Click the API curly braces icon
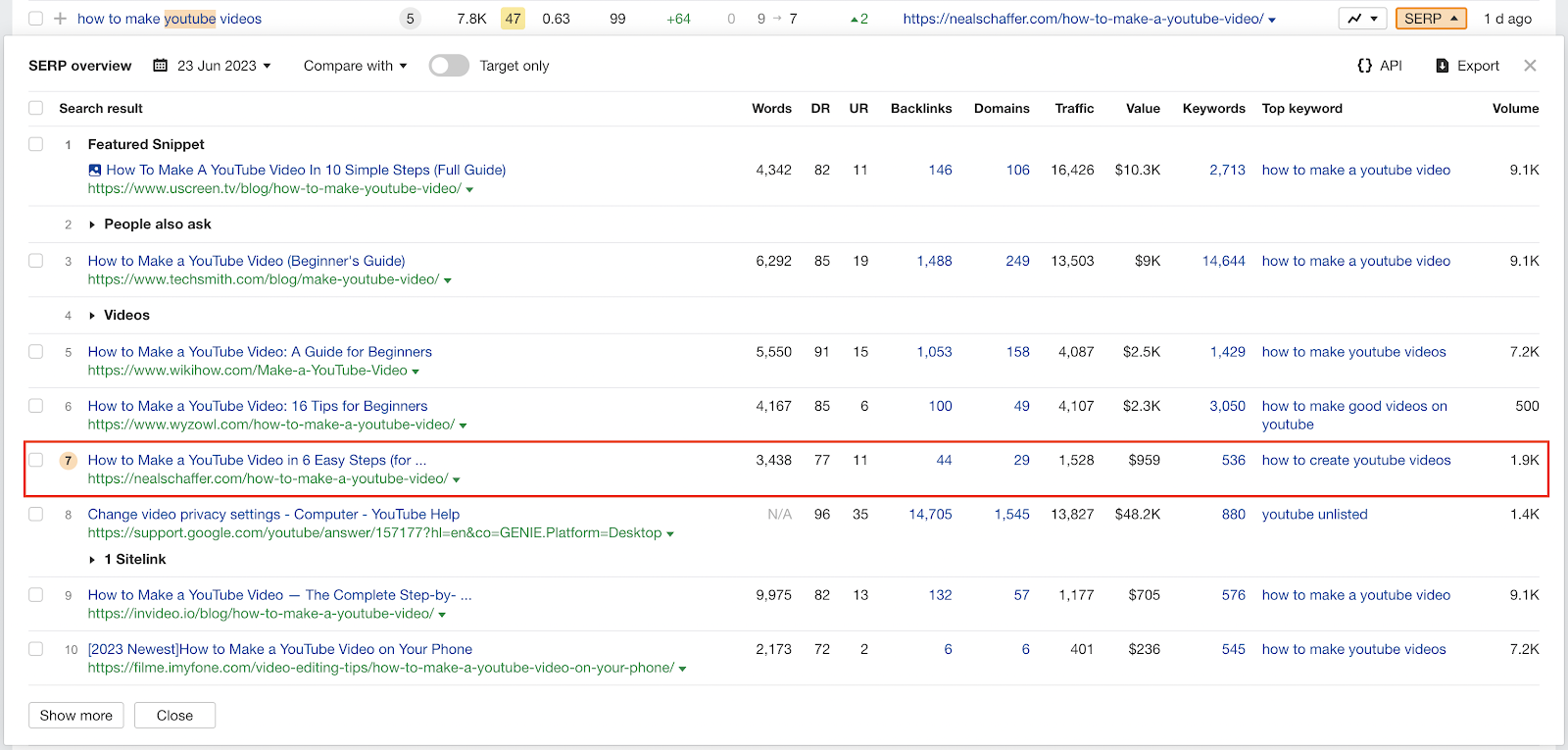Image resolution: width=1568 pixels, height=750 pixels. (1364, 66)
